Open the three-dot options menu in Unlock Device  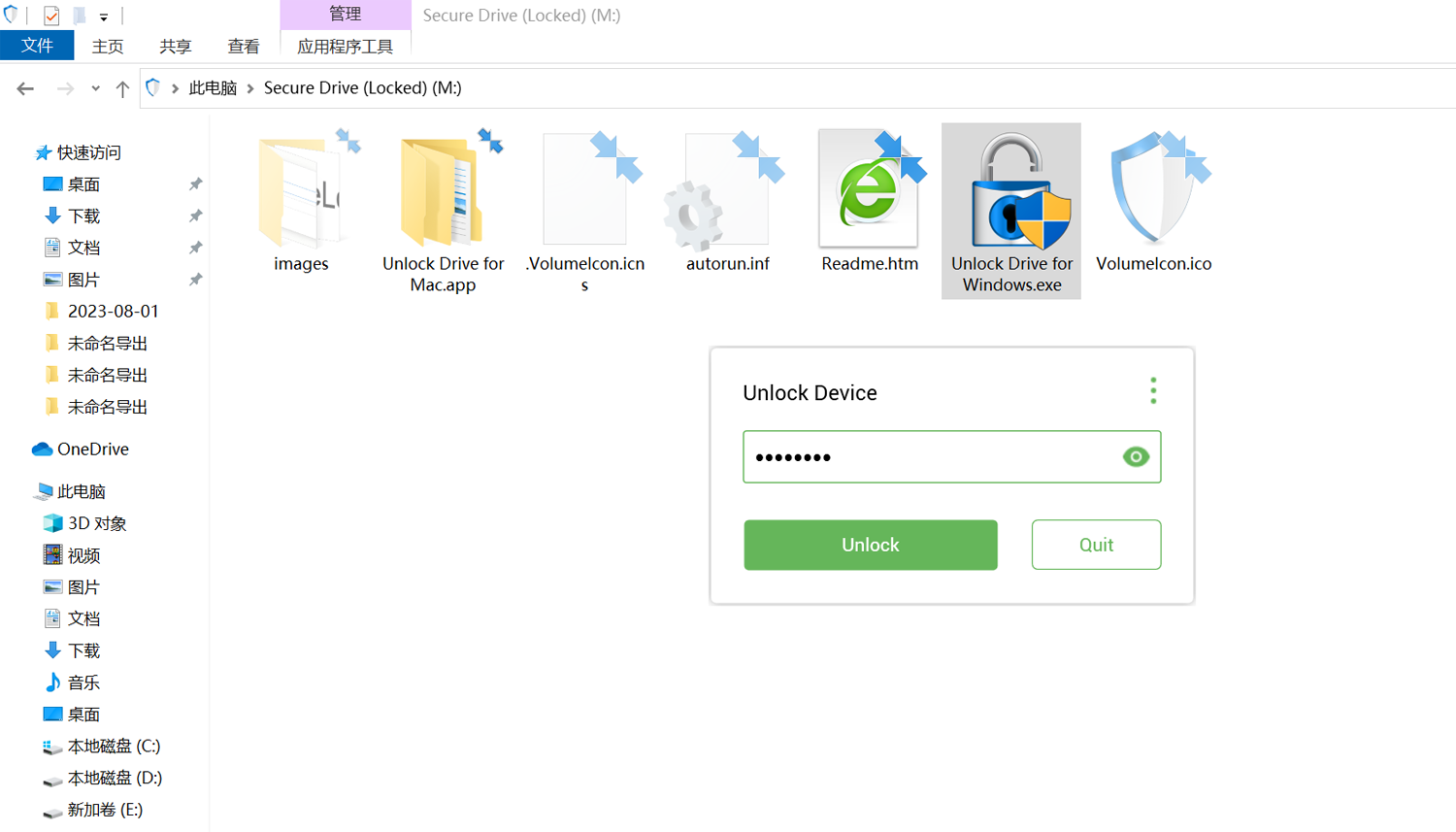point(1153,391)
